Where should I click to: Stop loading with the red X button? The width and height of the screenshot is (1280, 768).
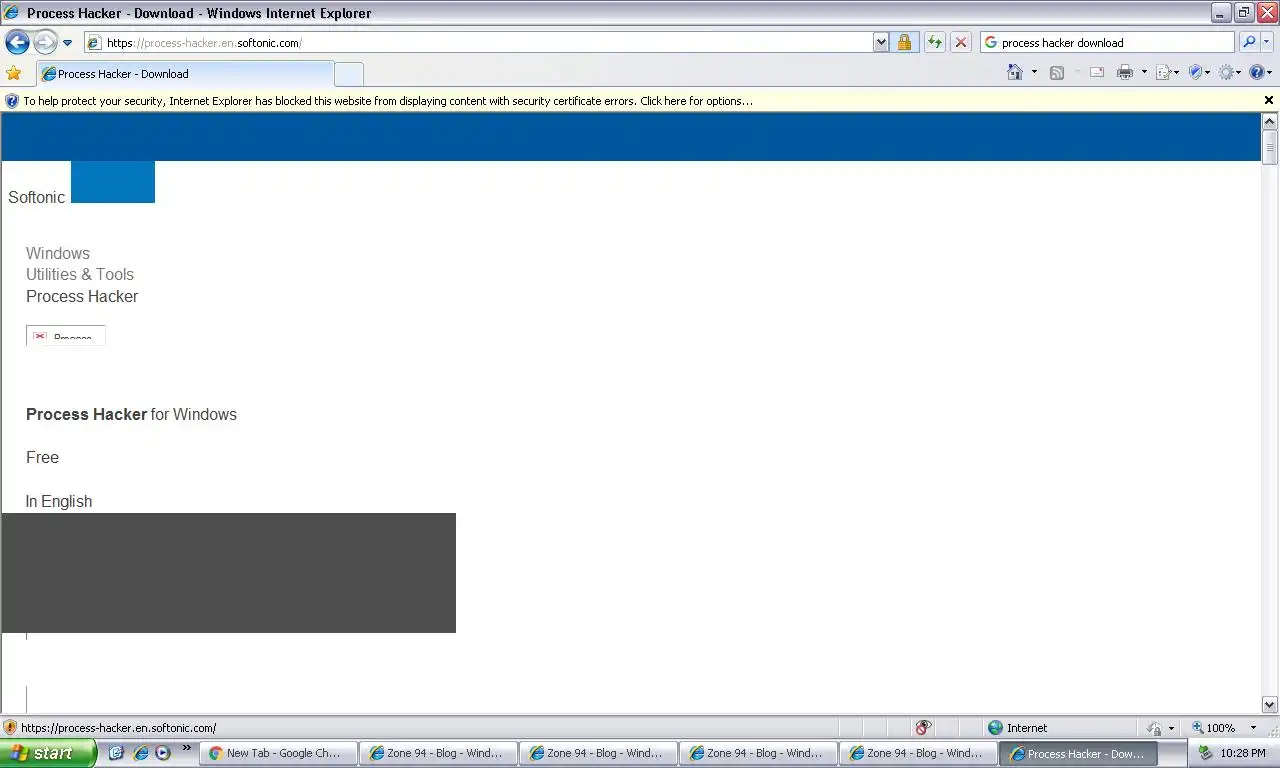(960, 42)
